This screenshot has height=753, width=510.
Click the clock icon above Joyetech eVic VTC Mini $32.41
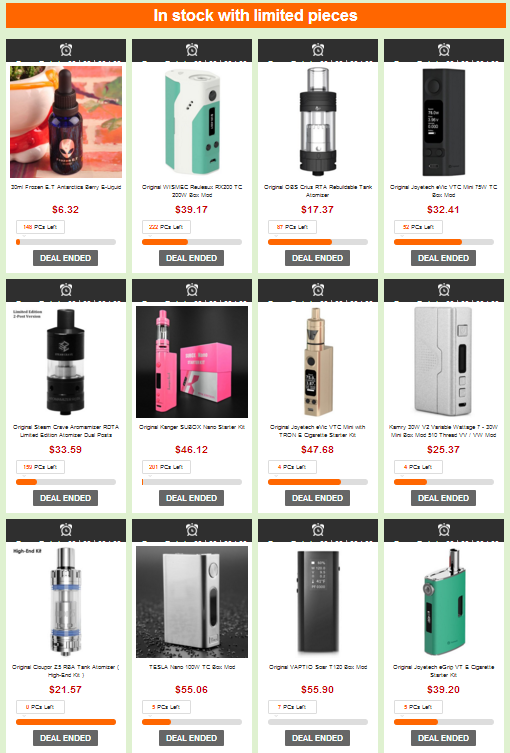[x=444, y=49]
